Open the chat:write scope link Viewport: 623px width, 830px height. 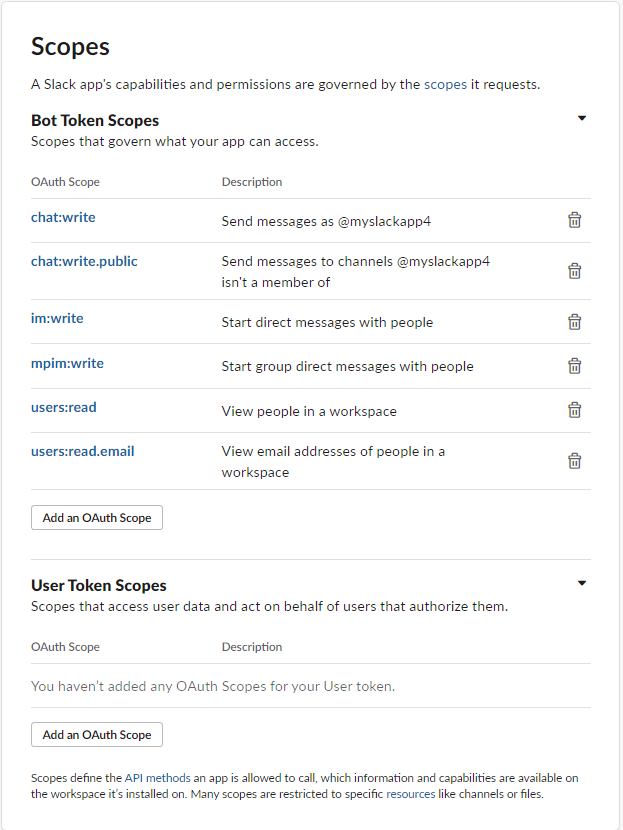[x=63, y=218]
